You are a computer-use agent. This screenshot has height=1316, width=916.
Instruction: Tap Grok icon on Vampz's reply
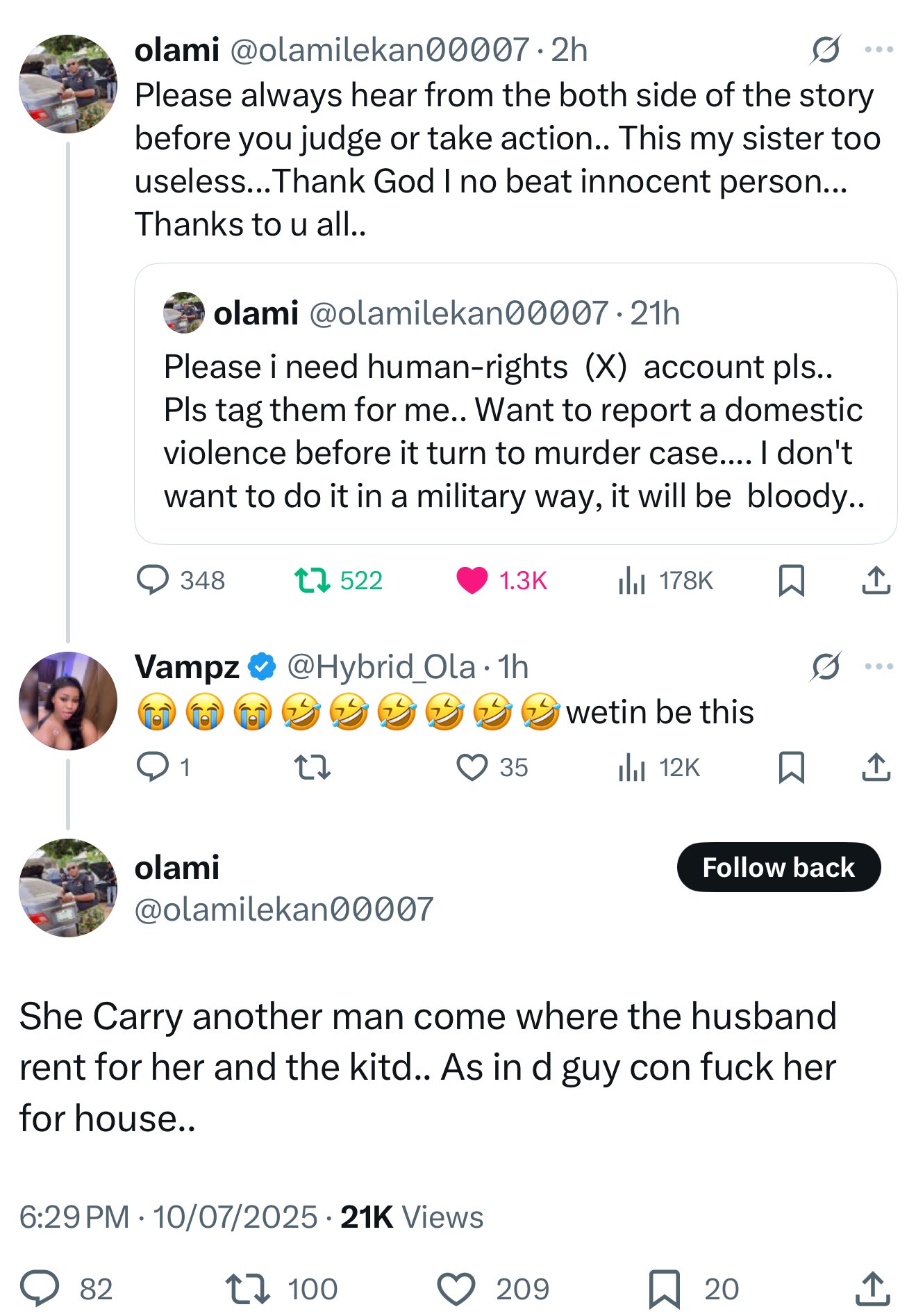click(826, 666)
